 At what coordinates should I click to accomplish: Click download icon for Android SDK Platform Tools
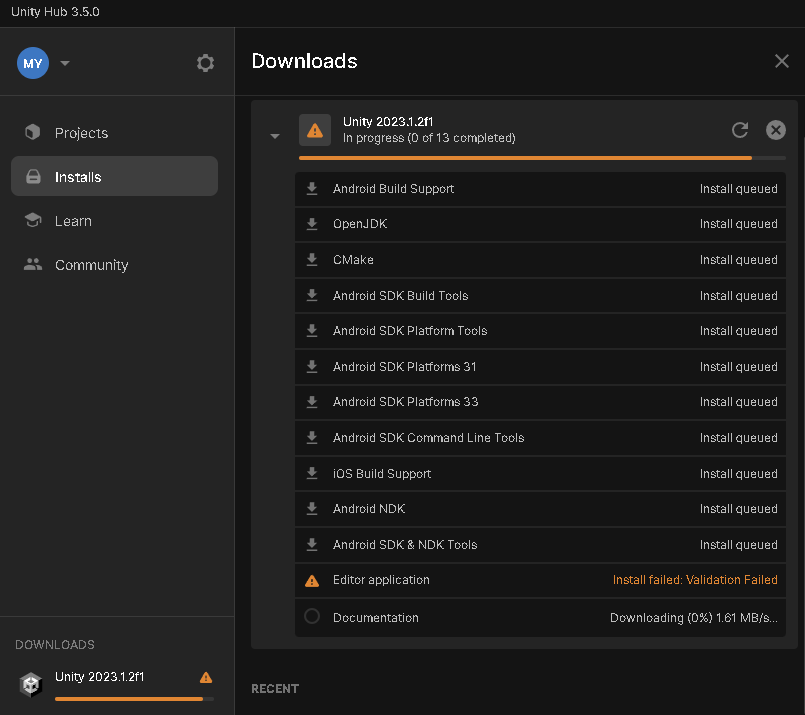312,331
